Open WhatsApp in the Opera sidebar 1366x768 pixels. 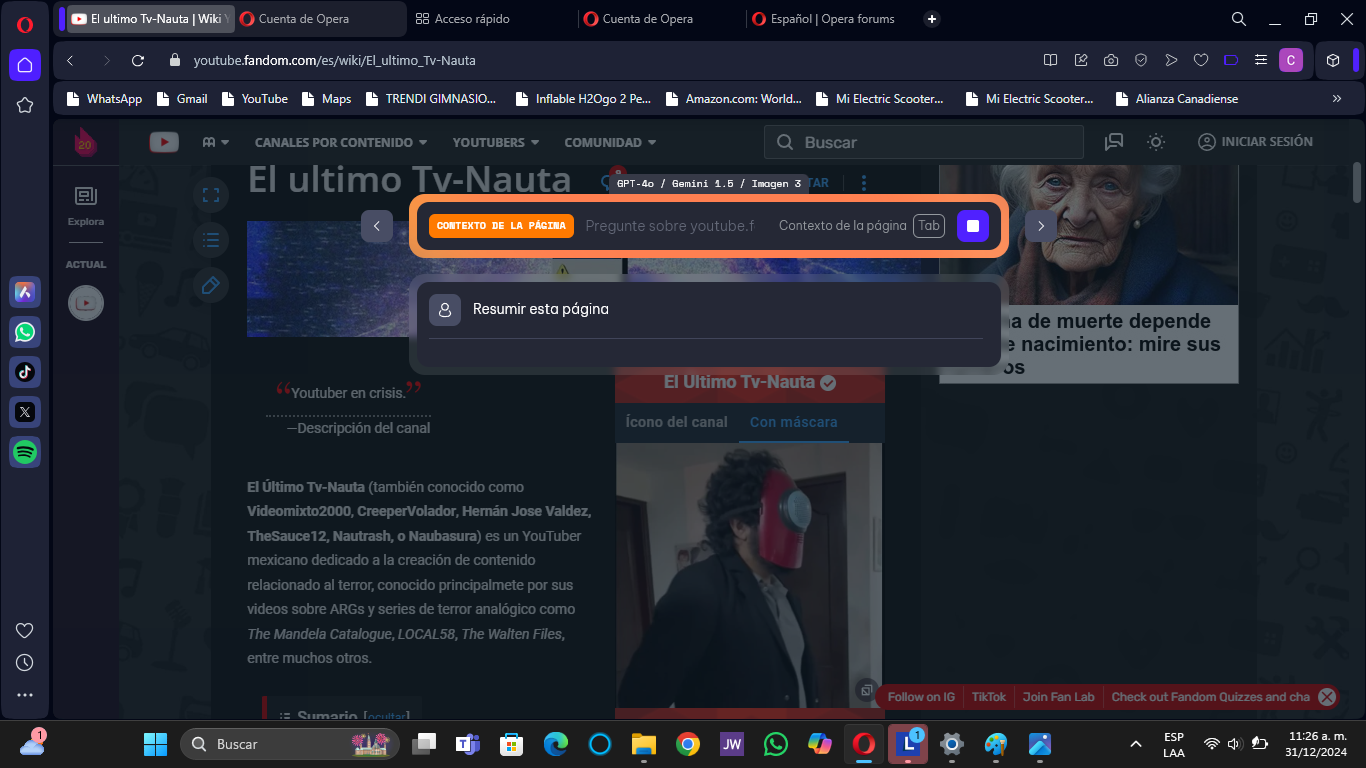[x=25, y=332]
